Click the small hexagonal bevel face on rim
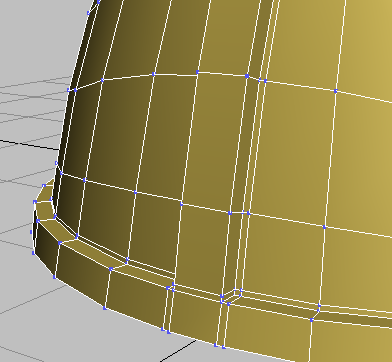 232,296
